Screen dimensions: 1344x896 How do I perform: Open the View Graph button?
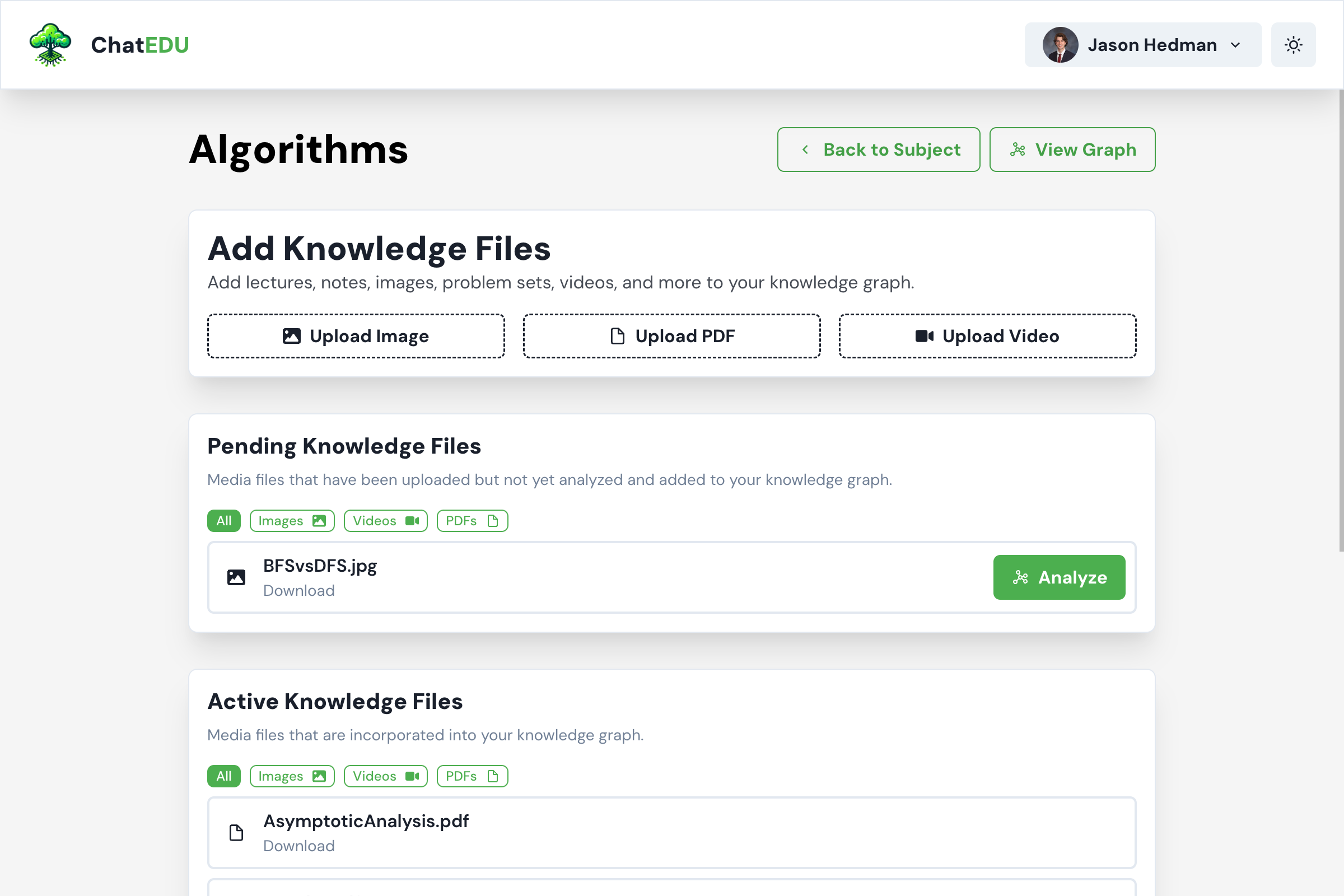tap(1072, 149)
